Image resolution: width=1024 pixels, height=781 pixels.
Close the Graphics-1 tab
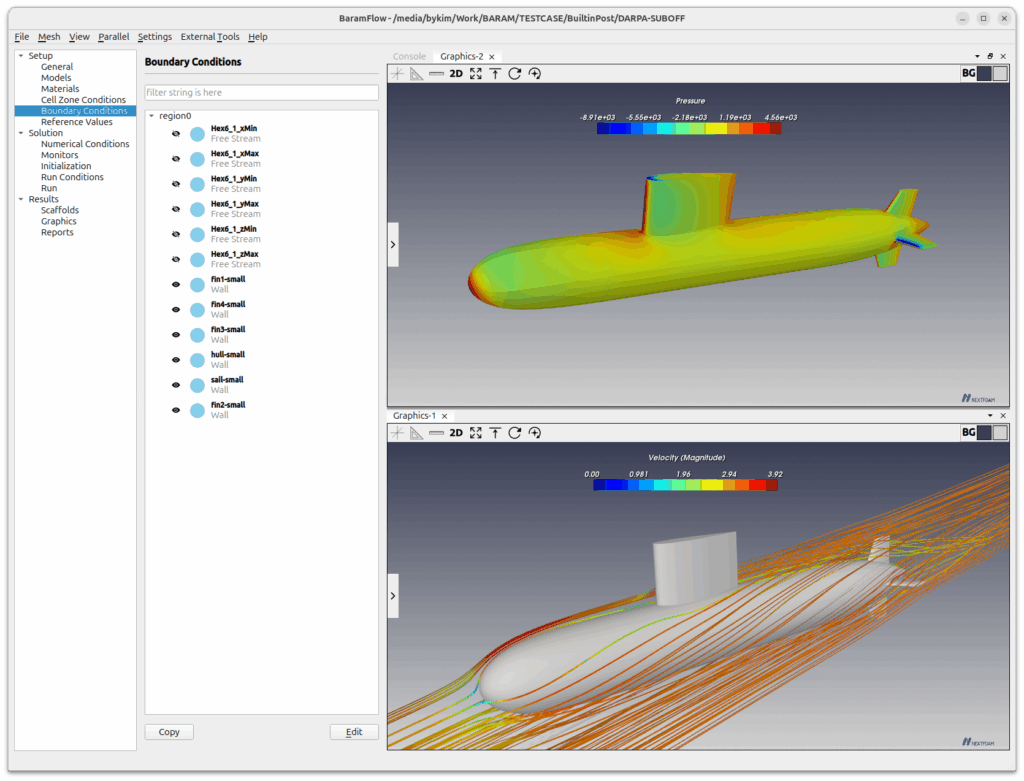coord(444,416)
